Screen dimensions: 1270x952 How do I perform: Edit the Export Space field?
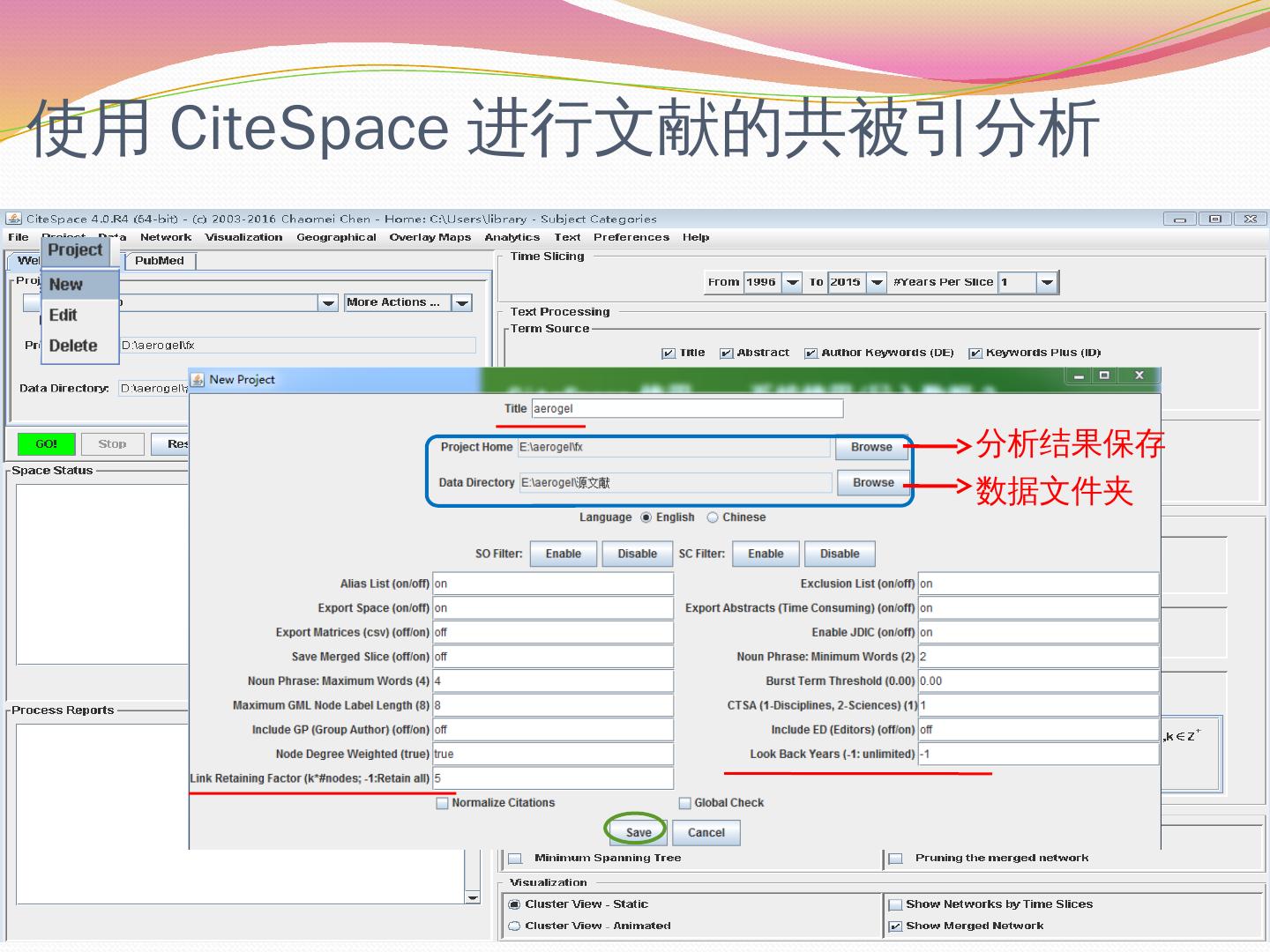coord(553,608)
